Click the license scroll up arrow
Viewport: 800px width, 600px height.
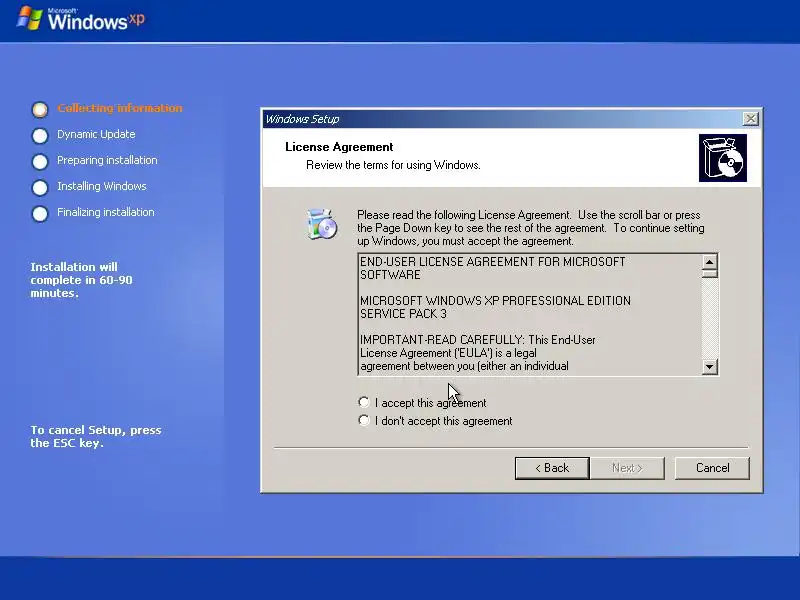coord(709,262)
